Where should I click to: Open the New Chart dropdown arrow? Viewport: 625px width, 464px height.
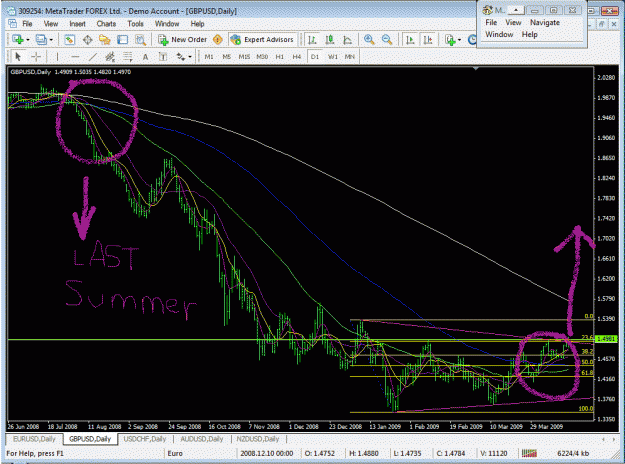(28, 40)
